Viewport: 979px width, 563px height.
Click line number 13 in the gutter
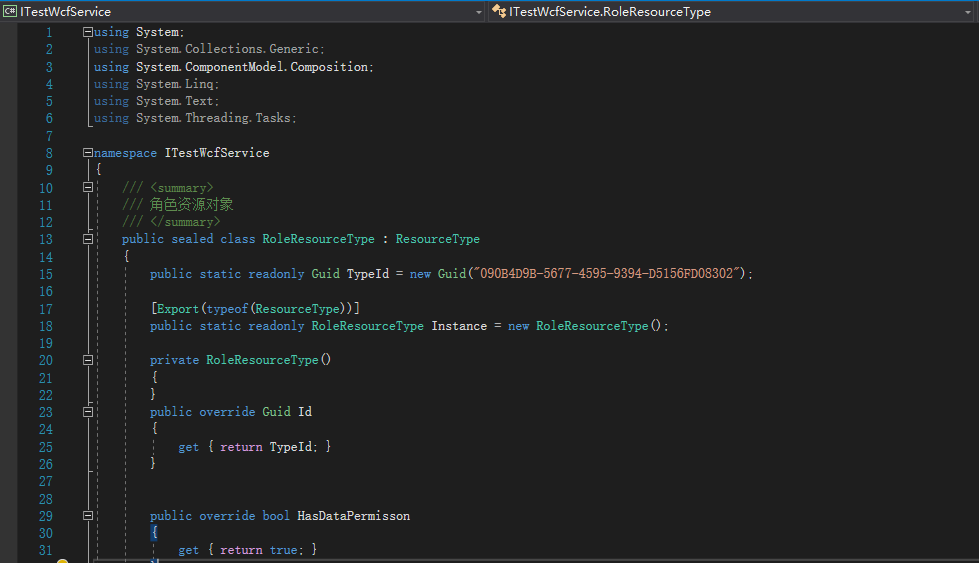(45, 239)
